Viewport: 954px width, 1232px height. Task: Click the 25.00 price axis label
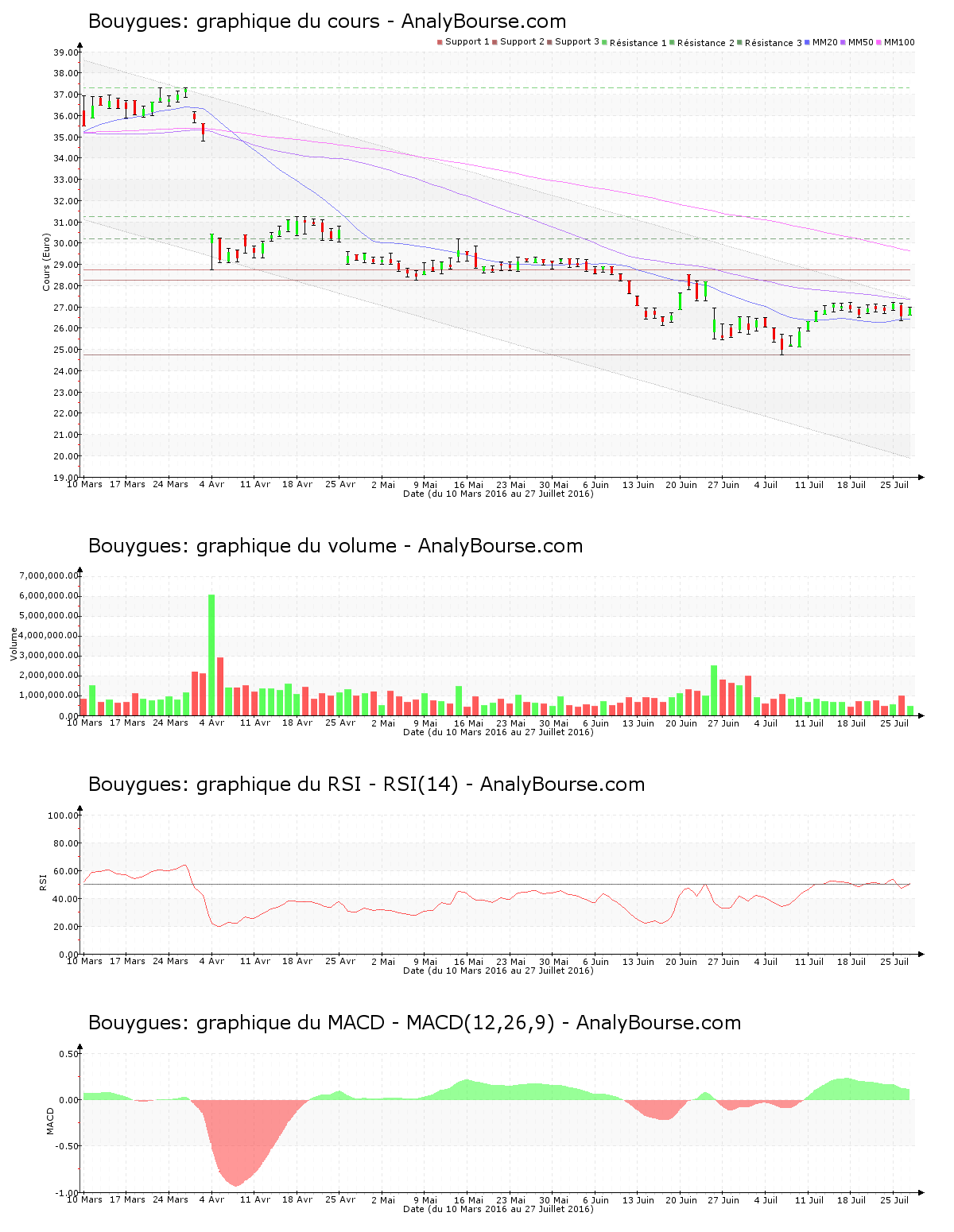point(66,350)
